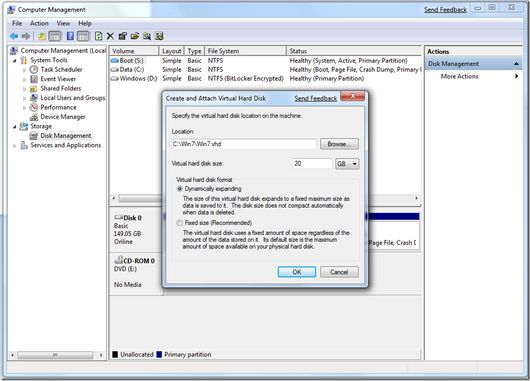Click the File System column header
Screen dimensions: 530x381
tap(245, 51)
